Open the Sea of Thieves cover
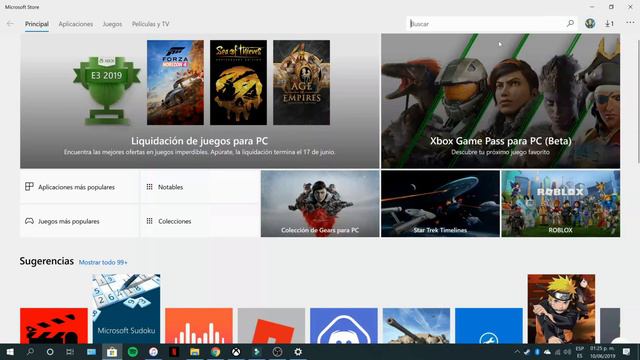 click(238, 82)
